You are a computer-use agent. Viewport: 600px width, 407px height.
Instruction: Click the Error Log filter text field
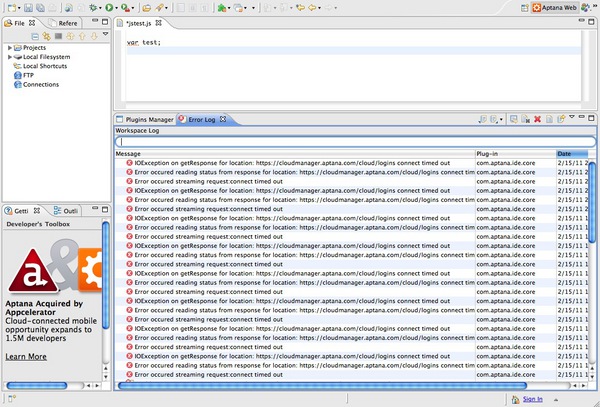(355, 142)
